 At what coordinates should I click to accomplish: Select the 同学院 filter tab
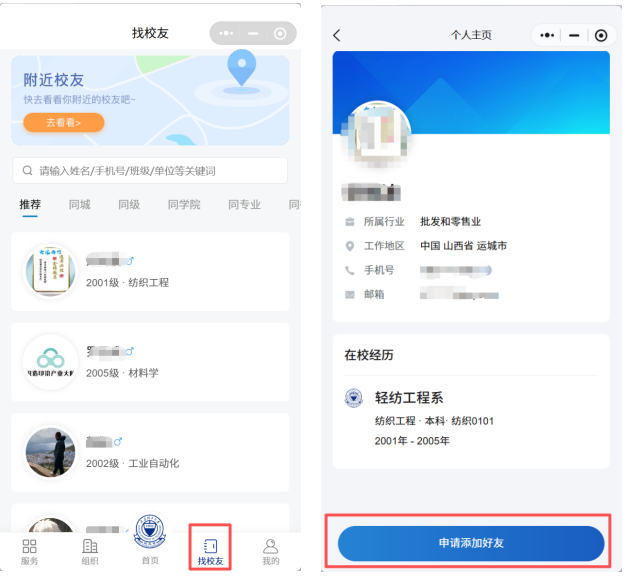pos(184,205)
